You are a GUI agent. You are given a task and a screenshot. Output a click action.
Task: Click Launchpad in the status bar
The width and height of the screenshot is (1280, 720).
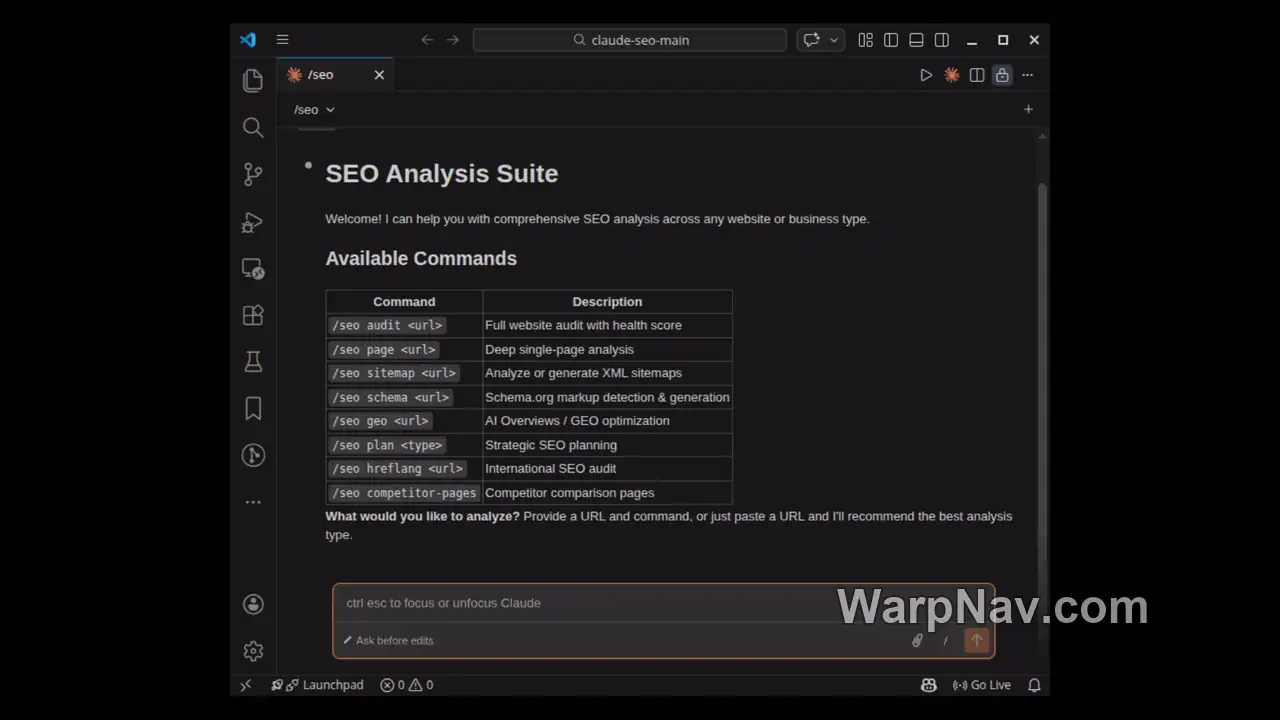coord(317,685)
